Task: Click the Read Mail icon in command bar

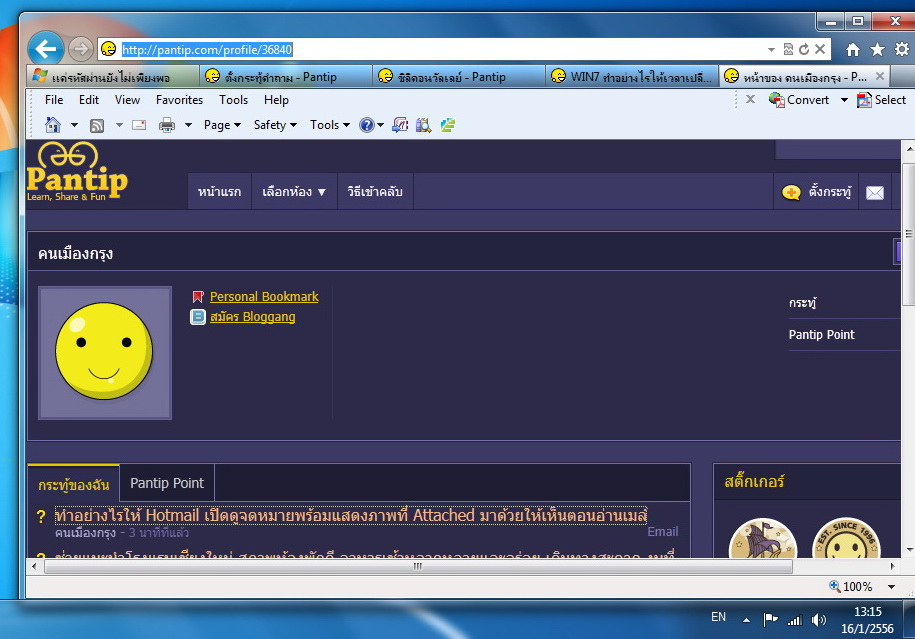Action: tap(139, 125)
